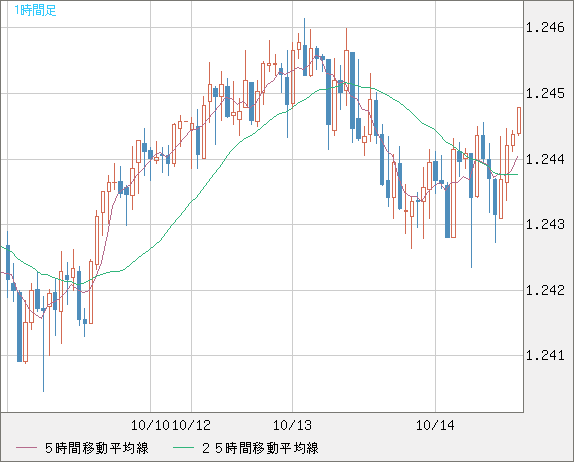Click the last red candlestick at the chart's right edge
The width and height of the screenshot is (574, 462).
pos(519,121)
